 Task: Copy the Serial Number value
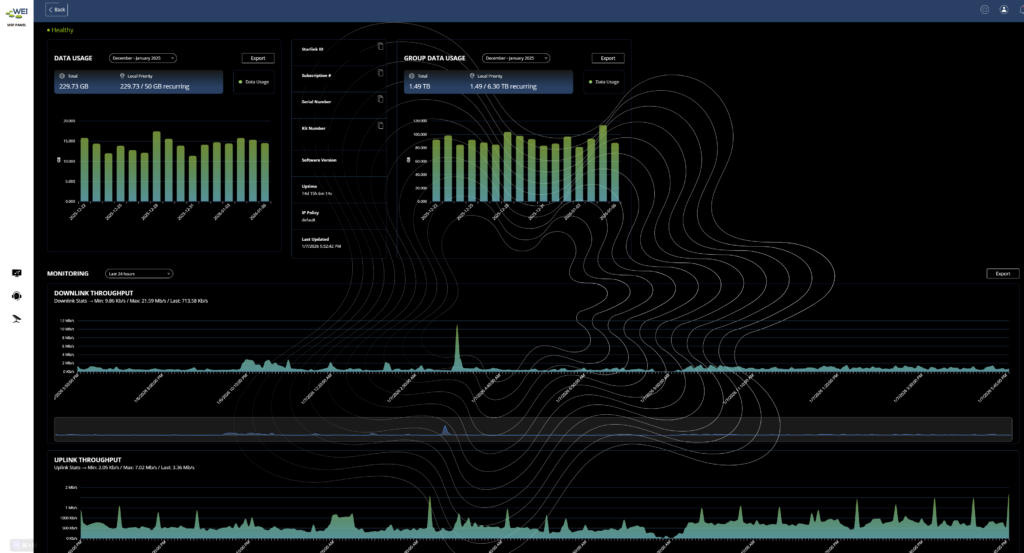tap(381, 99)
